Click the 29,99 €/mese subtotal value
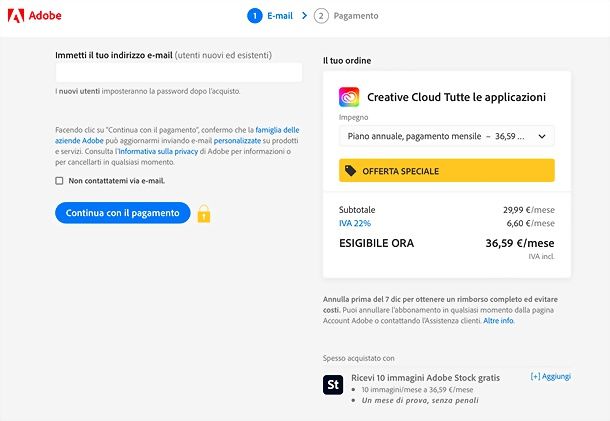The height and width of the screenshot is (421, 610). click(529, 210)
